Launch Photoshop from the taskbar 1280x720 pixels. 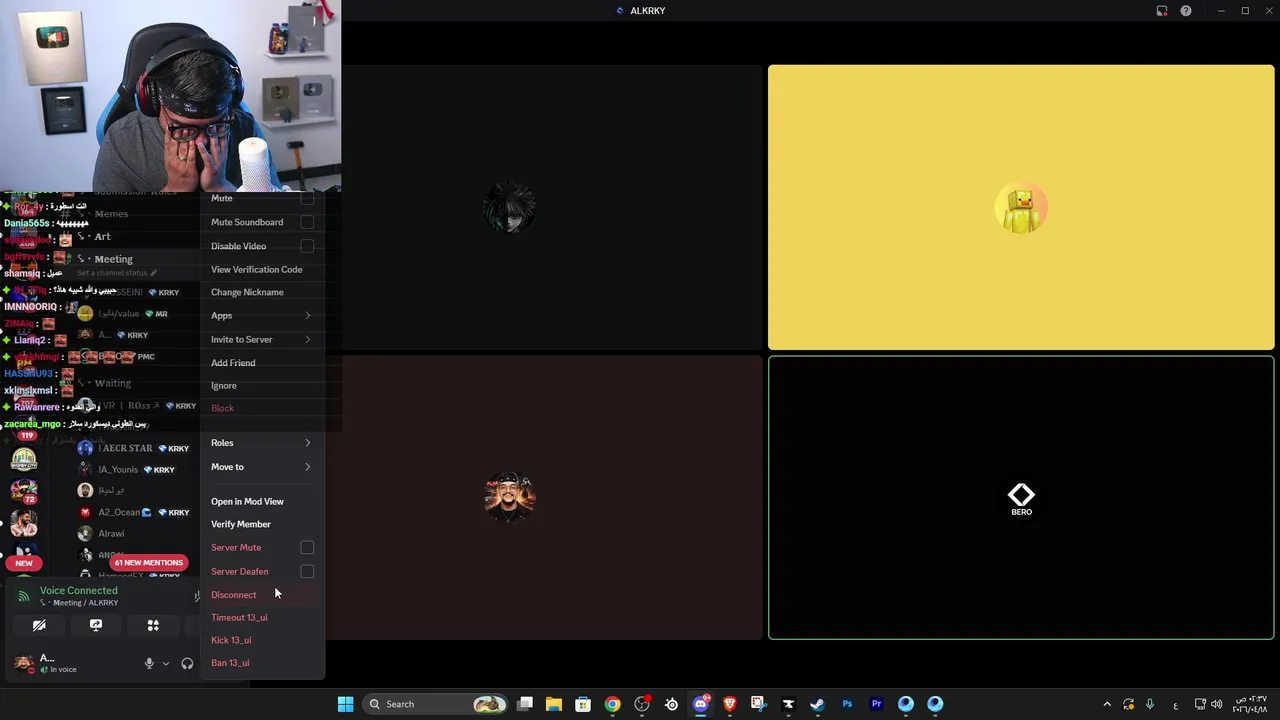847,704
